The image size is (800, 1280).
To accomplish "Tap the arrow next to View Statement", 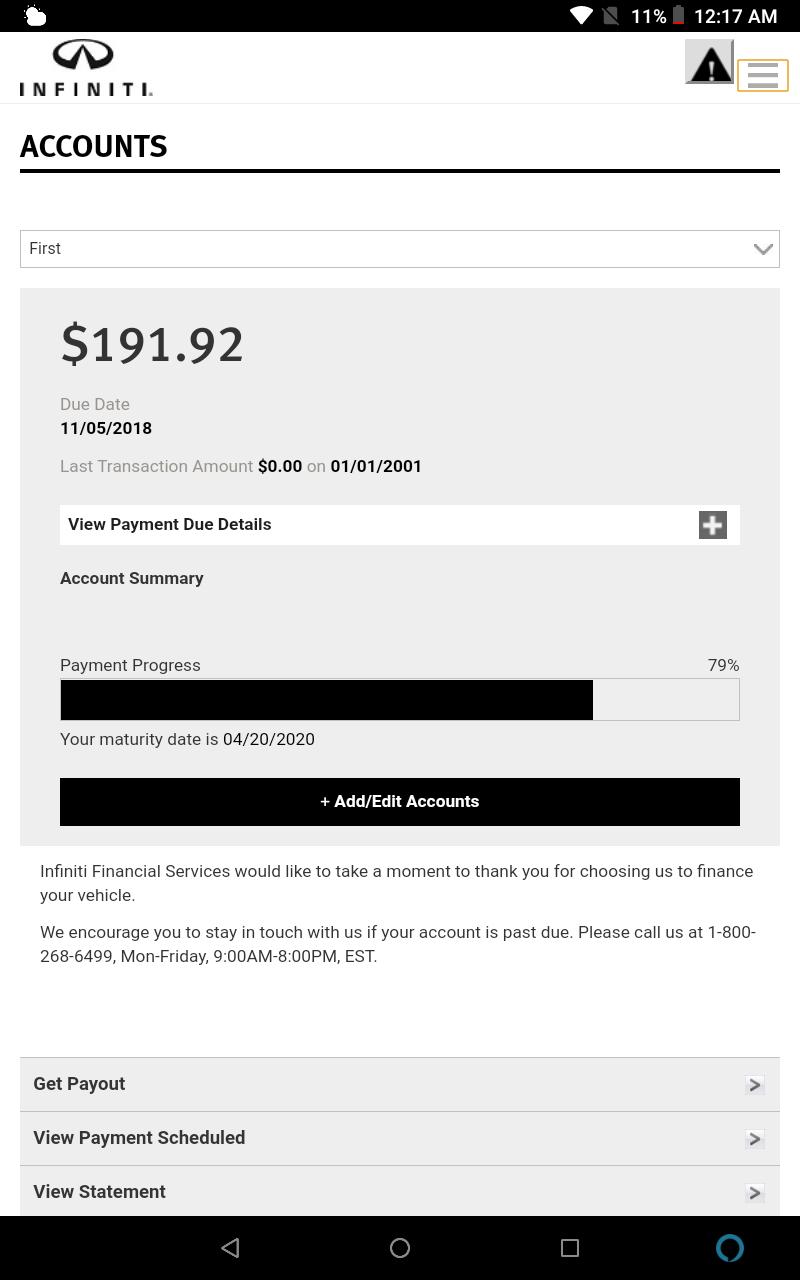I will click(x=755, y=1193).
